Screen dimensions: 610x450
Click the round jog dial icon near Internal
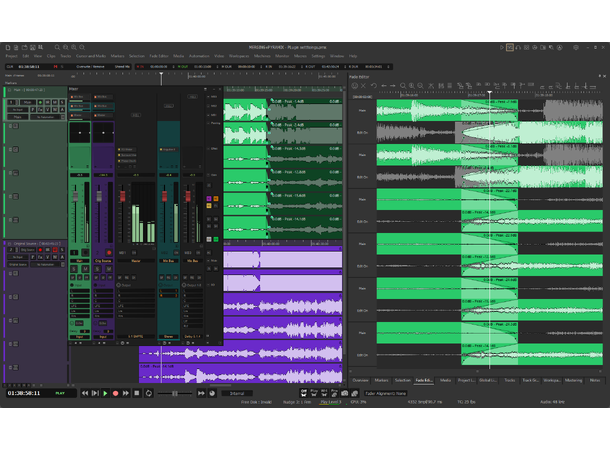tap(212, 393)
